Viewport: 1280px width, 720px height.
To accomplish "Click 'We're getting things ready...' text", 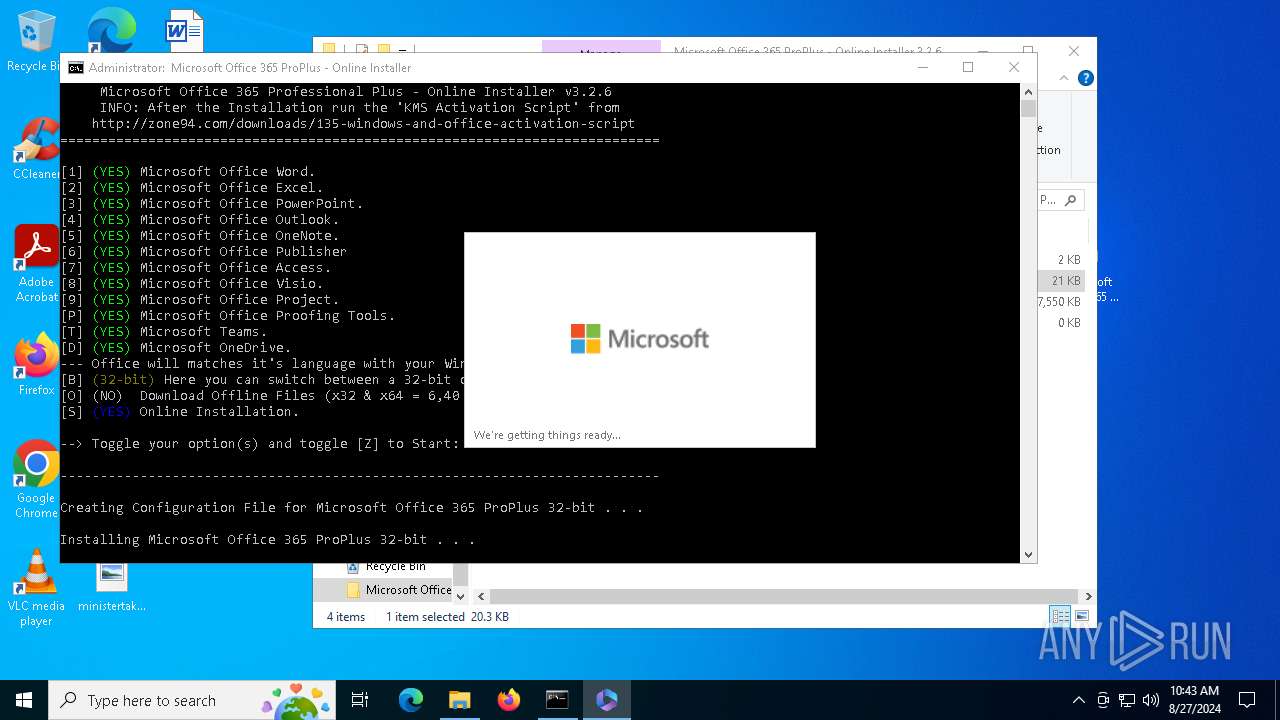I will 547,435.
